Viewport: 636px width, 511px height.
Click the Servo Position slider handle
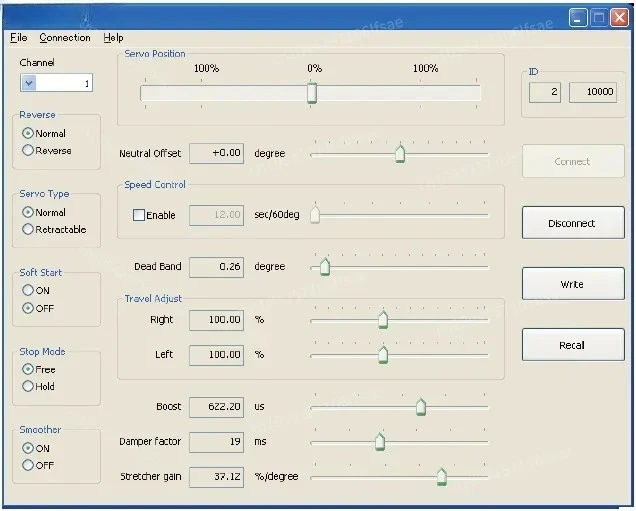click(x=312, y=93)
